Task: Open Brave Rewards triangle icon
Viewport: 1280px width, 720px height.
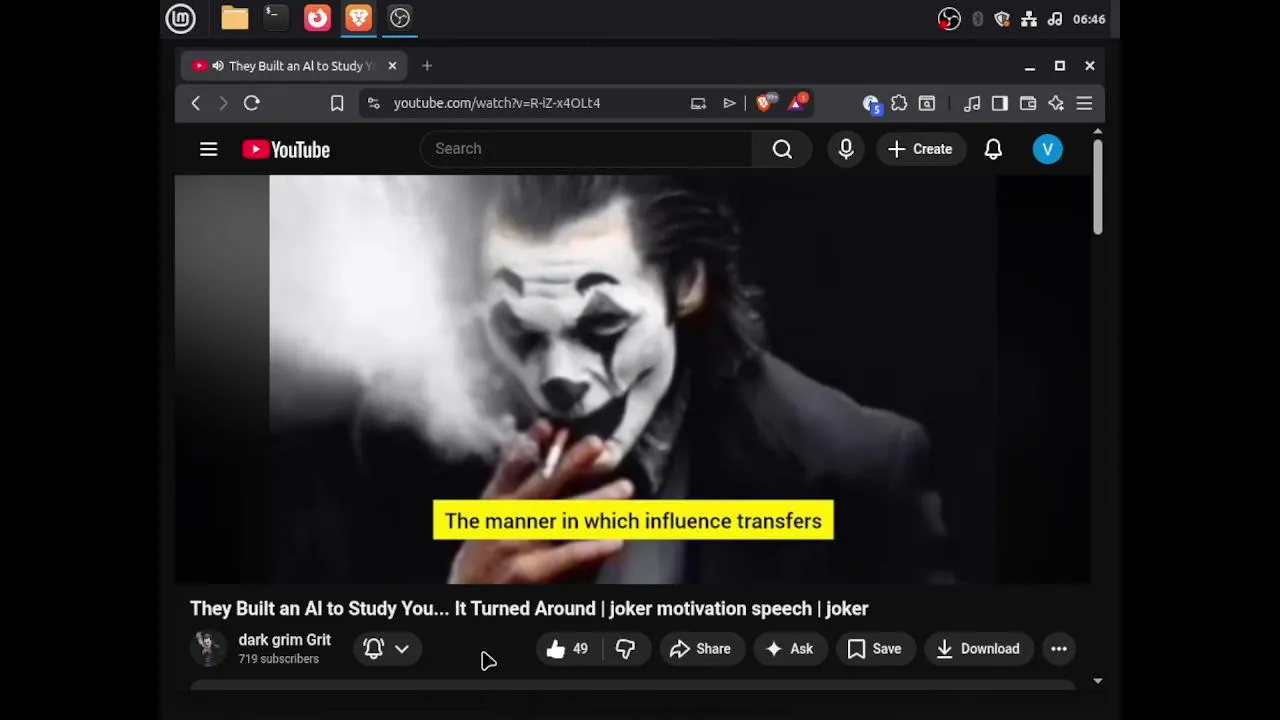Action: [x=797, y=102]
